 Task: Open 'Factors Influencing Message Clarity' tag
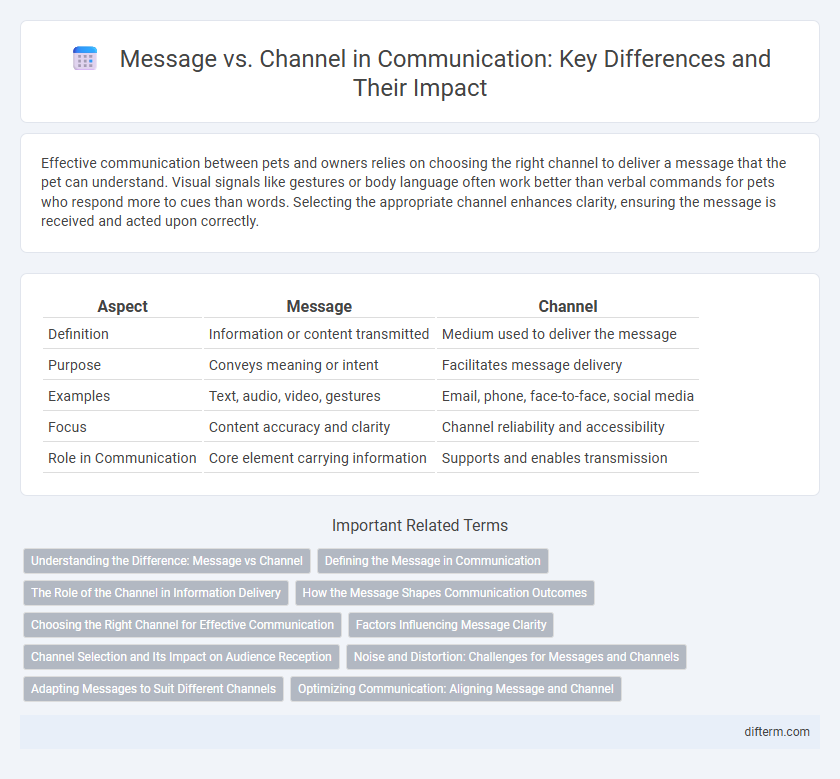pos(451,625)
